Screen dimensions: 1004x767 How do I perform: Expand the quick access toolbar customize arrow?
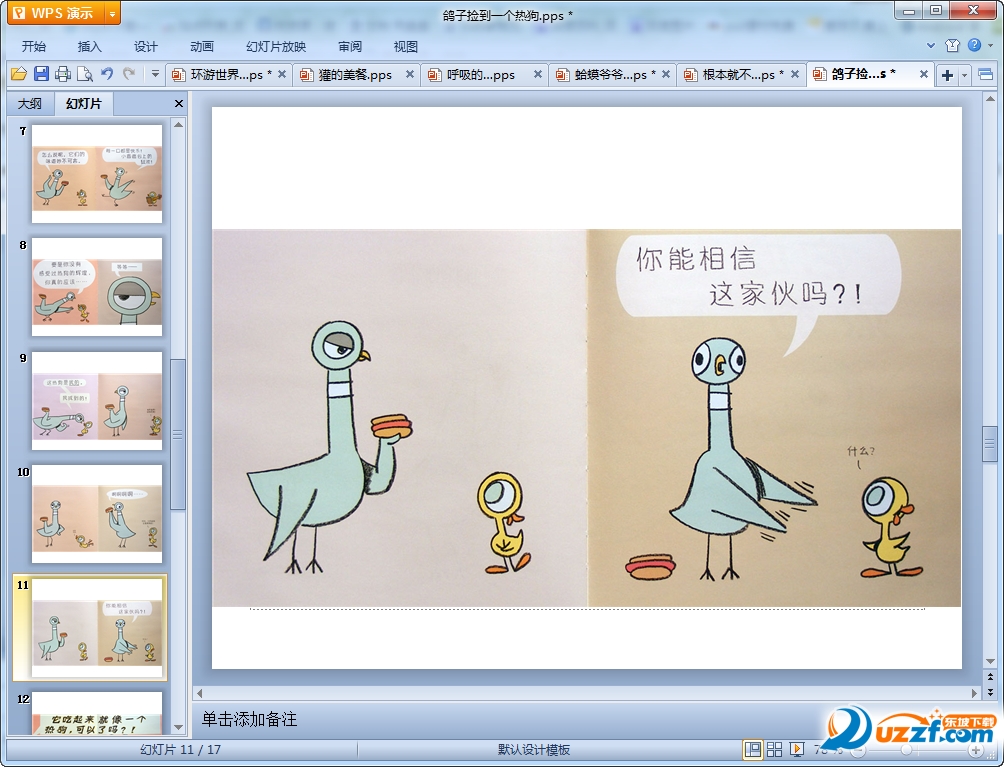[x=155, y=74]
